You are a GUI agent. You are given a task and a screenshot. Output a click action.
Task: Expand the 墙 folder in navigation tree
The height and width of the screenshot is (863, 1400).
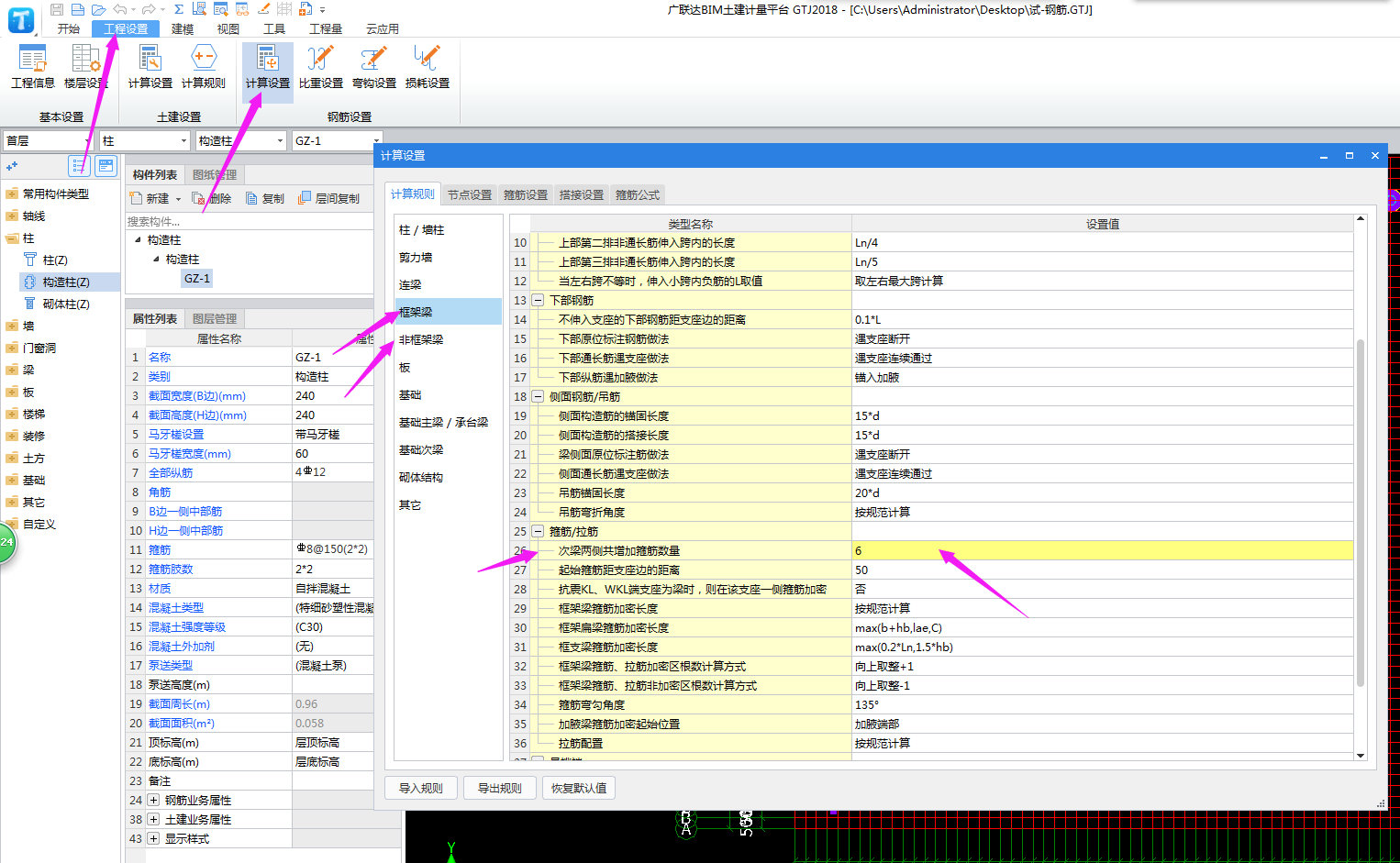coord(12,326)
